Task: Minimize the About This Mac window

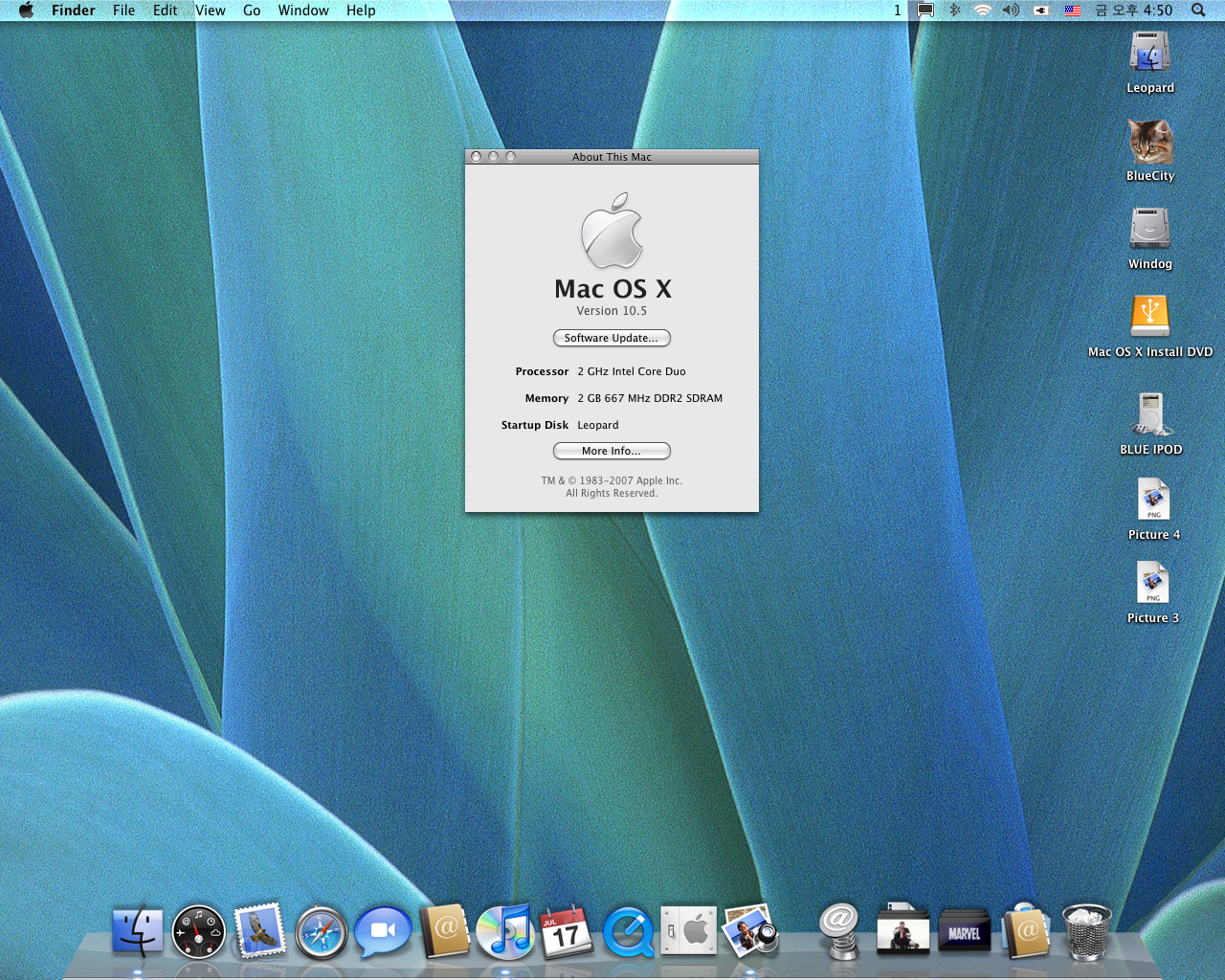Action: (x=494, y=157)
